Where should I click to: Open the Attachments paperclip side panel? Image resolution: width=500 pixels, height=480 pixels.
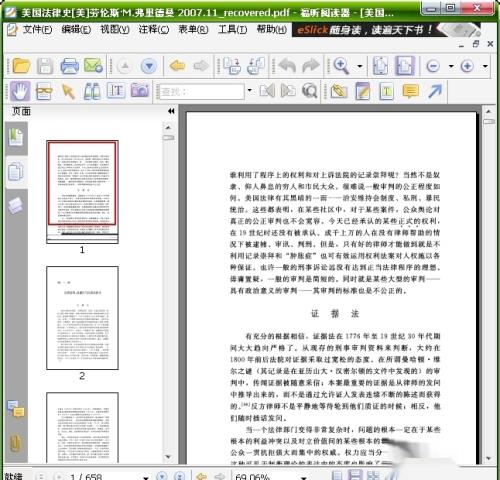pos(15,443)
